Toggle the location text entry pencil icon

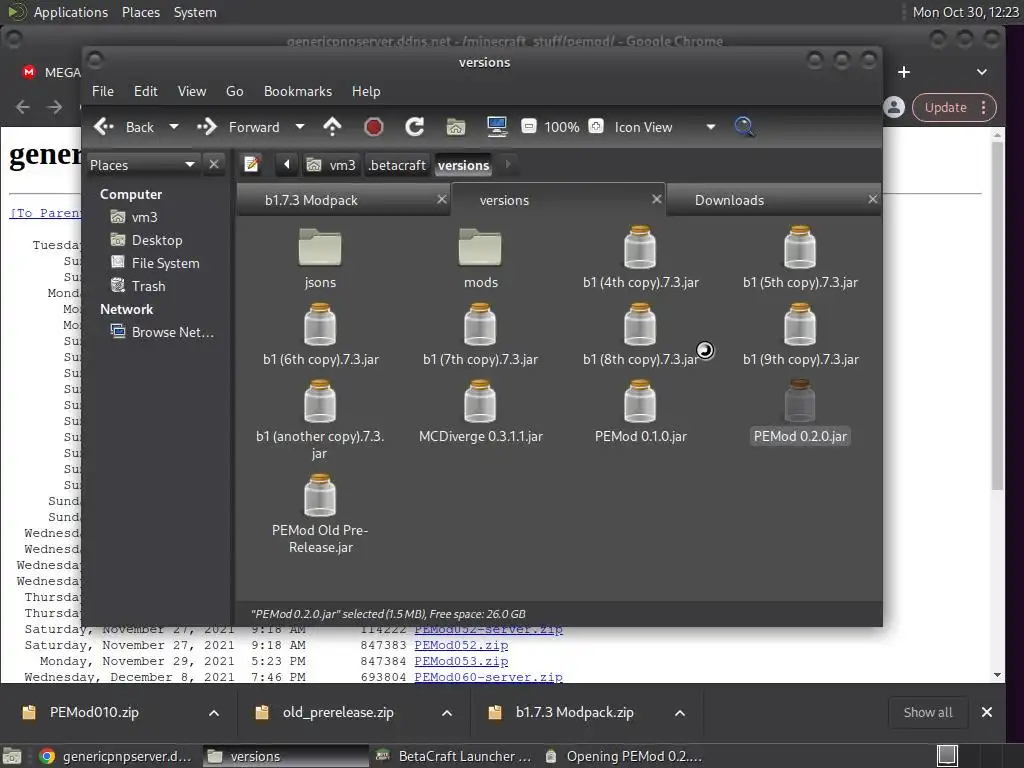[251, 165]
